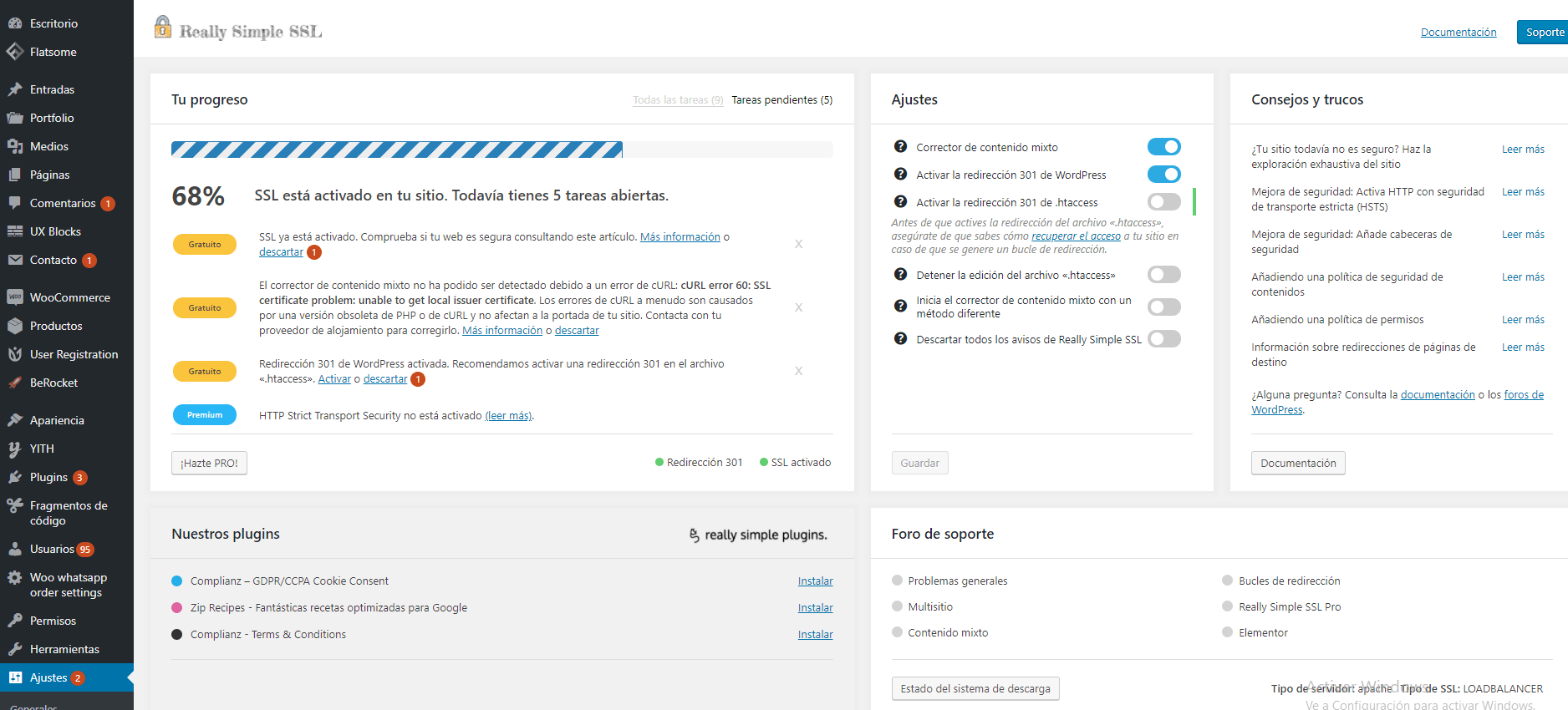Image resolution: width=1568 pixels, height=710 pixels.
Task: Enable Detener la edición del archivo .htaccess
Action: [x=1163, y=274]
